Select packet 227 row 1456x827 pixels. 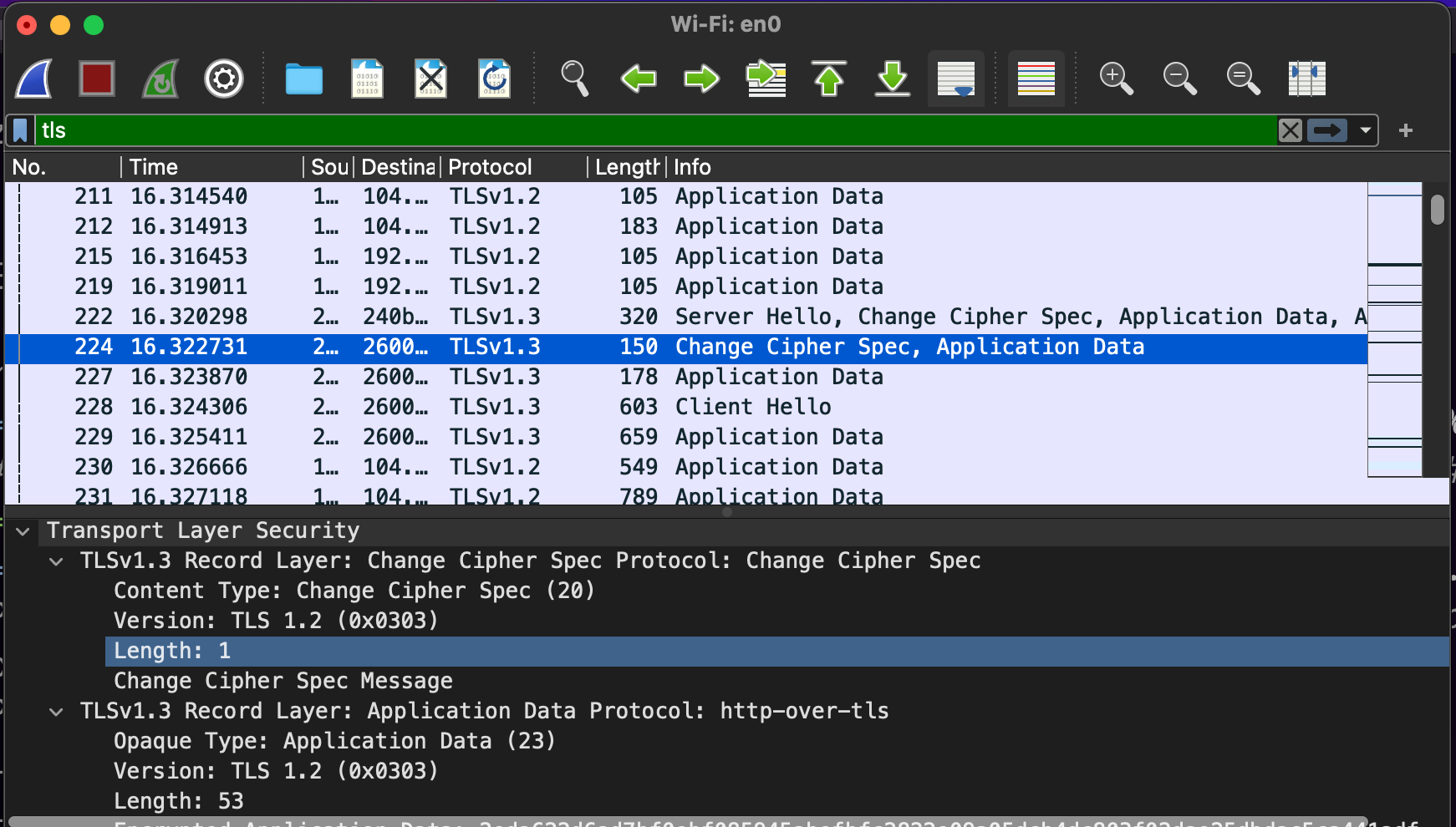pos(686,377)
